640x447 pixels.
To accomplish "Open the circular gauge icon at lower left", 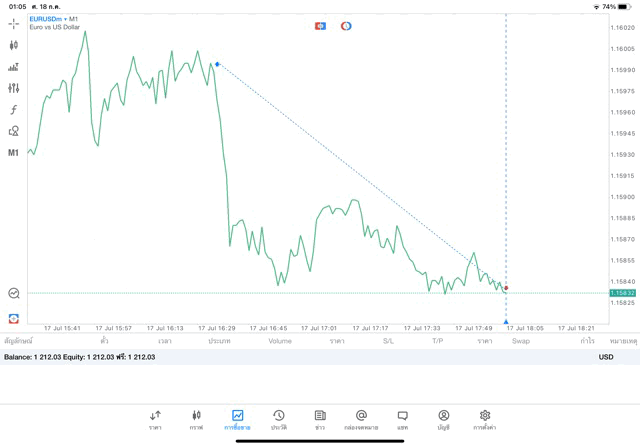I will click(x=14, y=294).
